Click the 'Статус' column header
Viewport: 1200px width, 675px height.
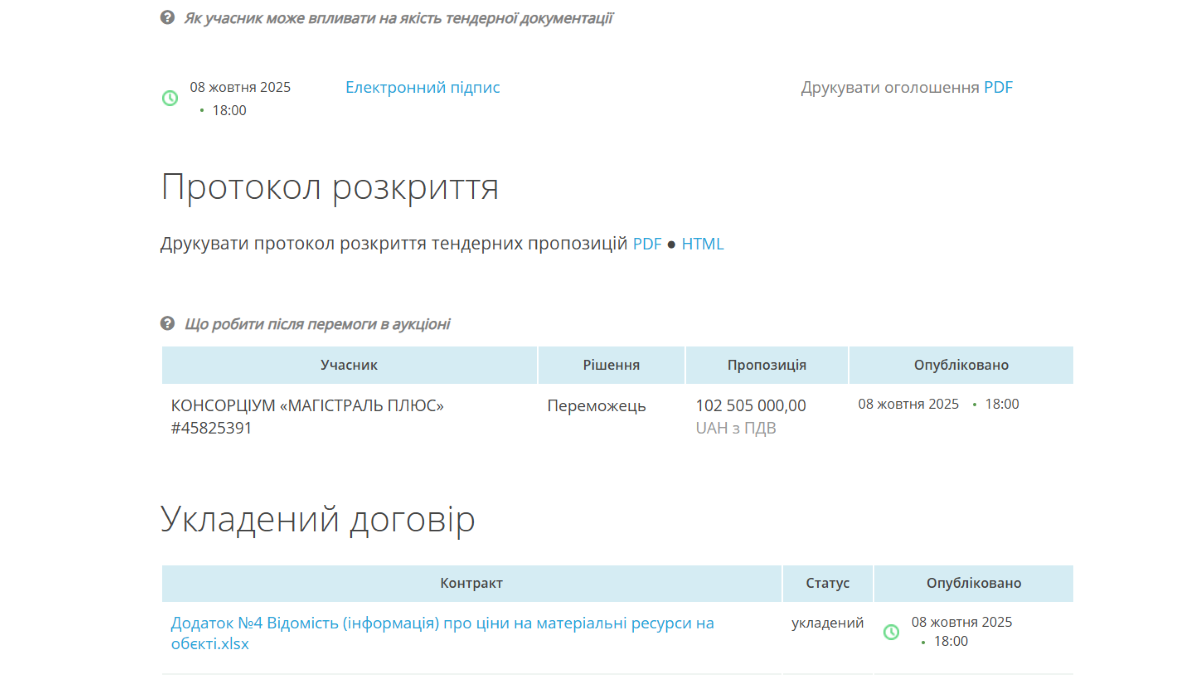pyautogui.click(x=827, y=583)
